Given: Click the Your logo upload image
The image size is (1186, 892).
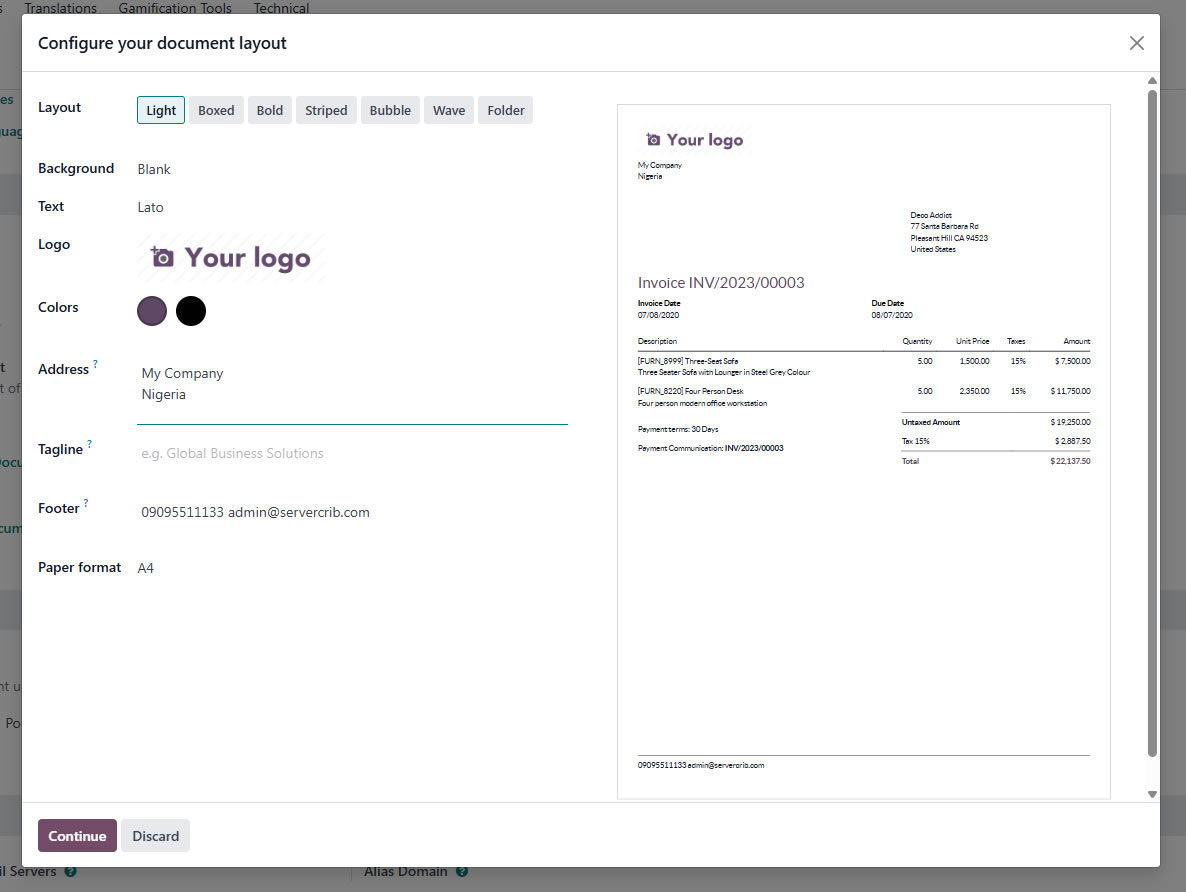Looking at the screenshot, I should pos(231,258).
